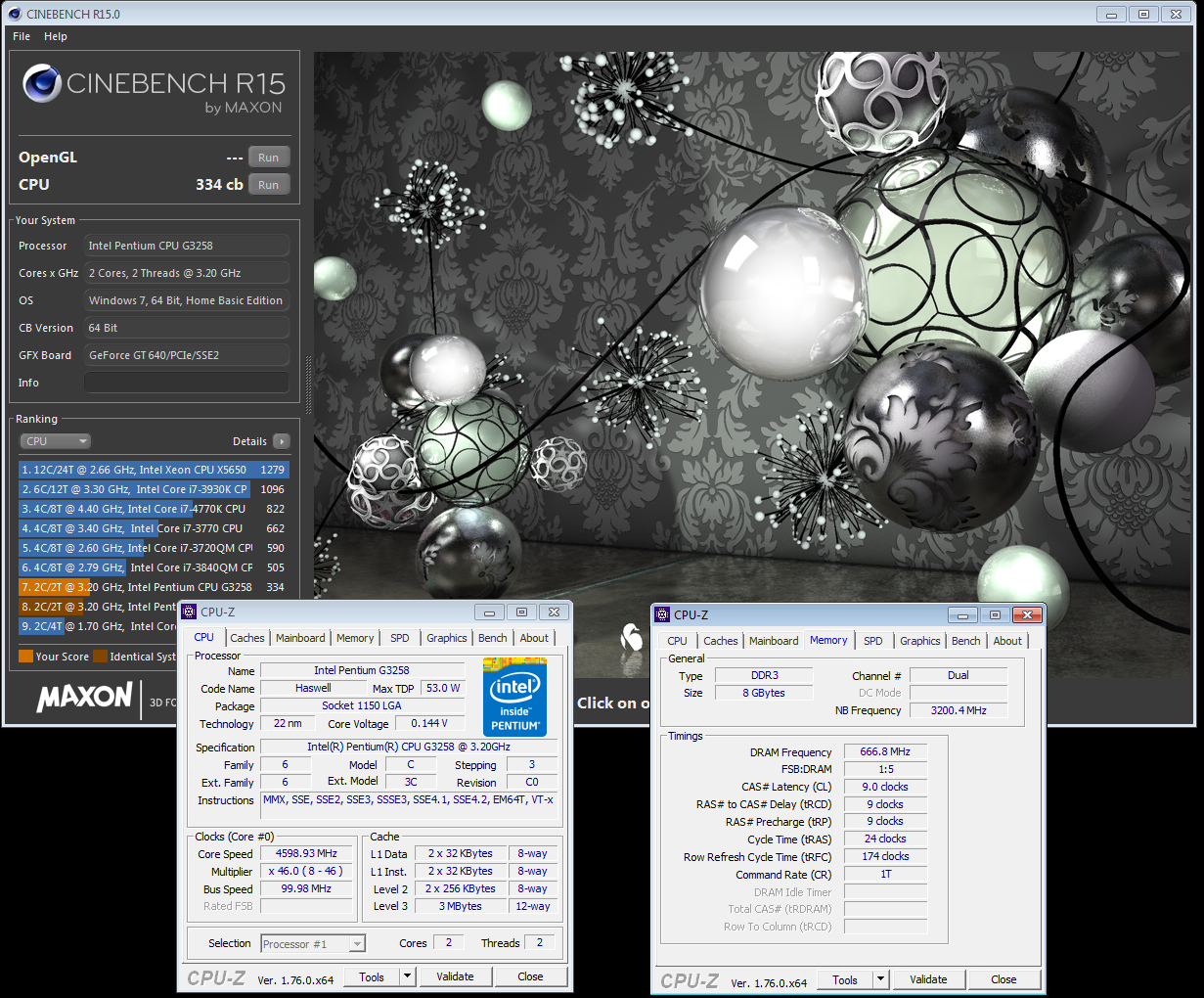Open About tab in right CPU-Z

pos(1007,641)
